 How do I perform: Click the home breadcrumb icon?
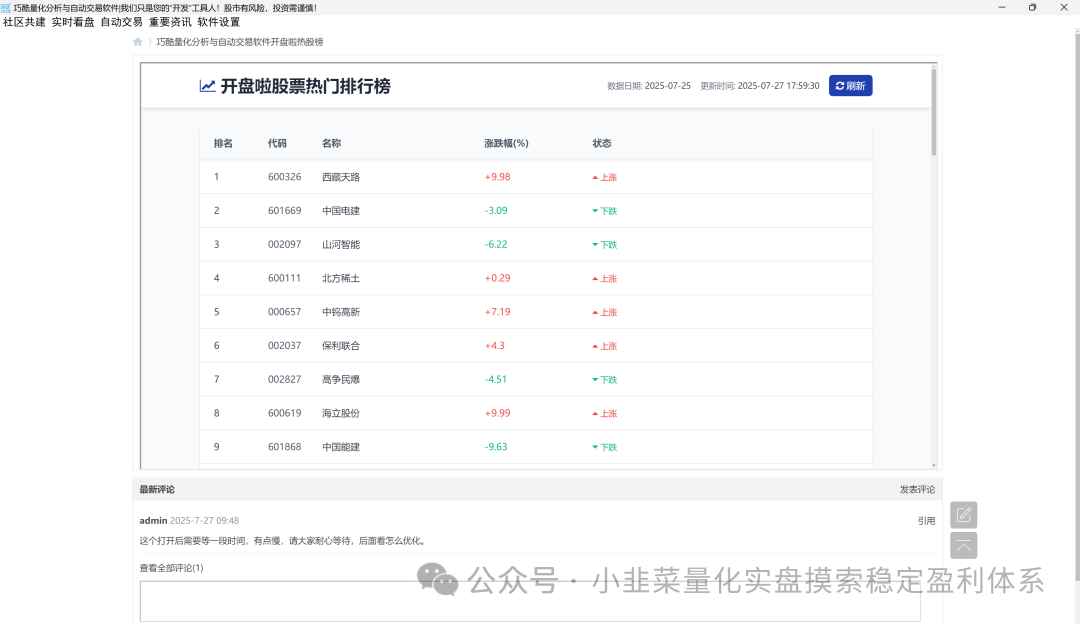click(138, 42)
